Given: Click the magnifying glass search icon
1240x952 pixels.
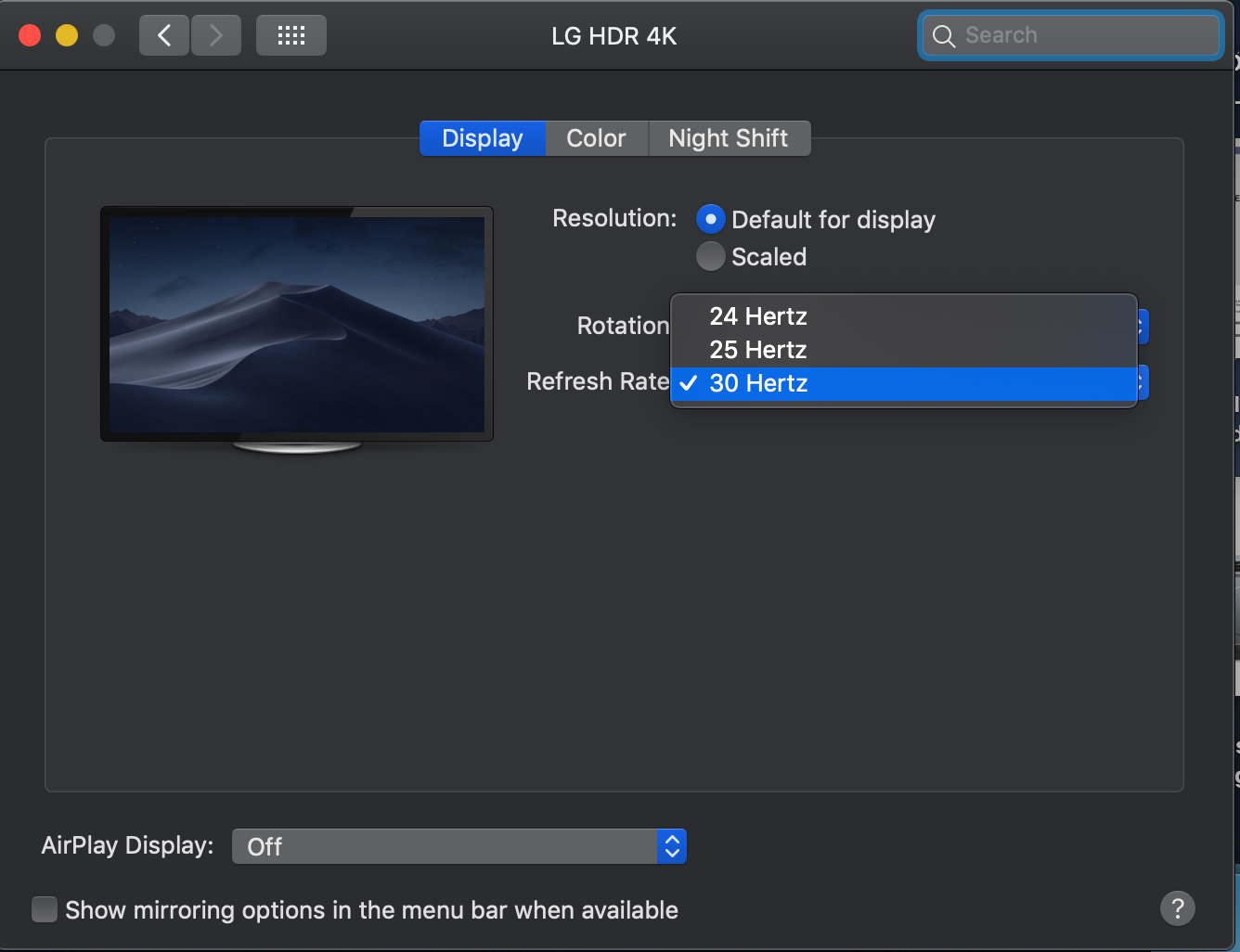Looking at the screenshot, I should click(944, 36).
